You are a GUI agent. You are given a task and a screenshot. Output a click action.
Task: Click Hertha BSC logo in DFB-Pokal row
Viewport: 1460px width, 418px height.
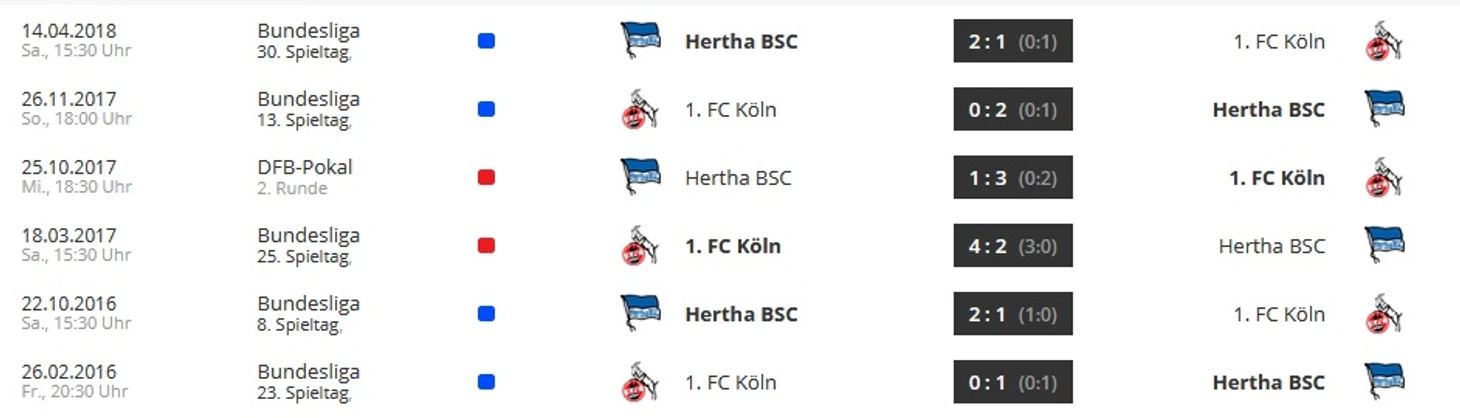[640, 177]
